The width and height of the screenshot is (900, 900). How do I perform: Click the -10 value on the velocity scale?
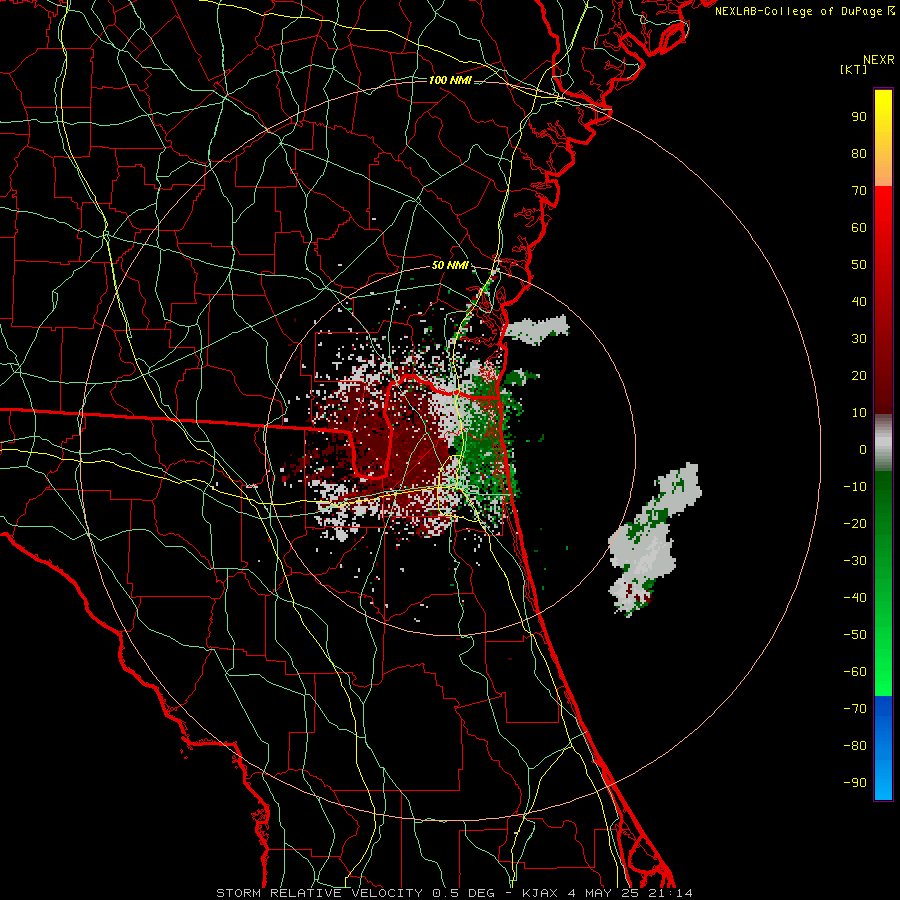coord(855,486)
